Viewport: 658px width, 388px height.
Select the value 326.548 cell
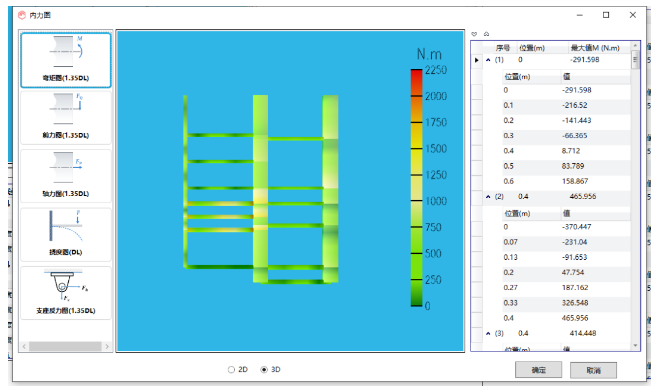click(x=575, y=303)
